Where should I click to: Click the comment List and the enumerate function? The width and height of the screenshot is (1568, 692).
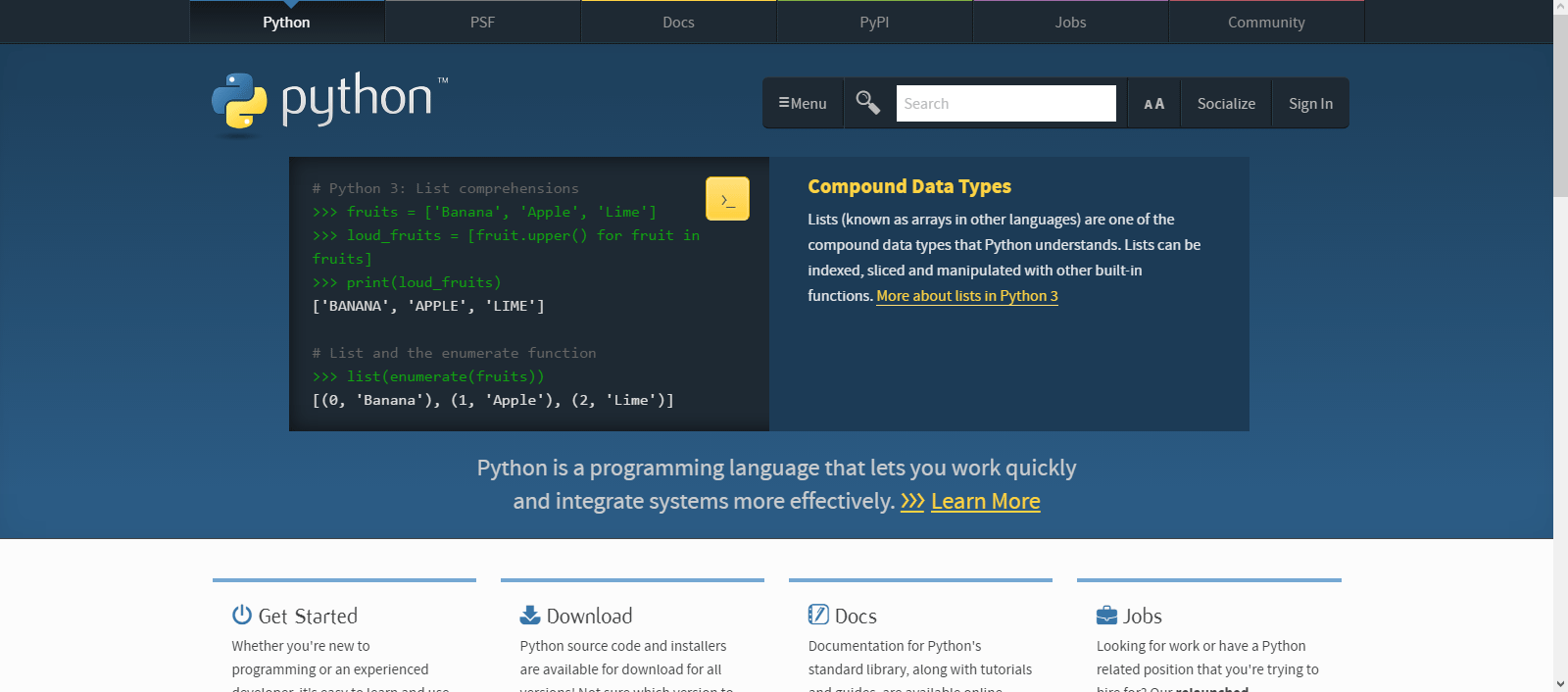454,353
